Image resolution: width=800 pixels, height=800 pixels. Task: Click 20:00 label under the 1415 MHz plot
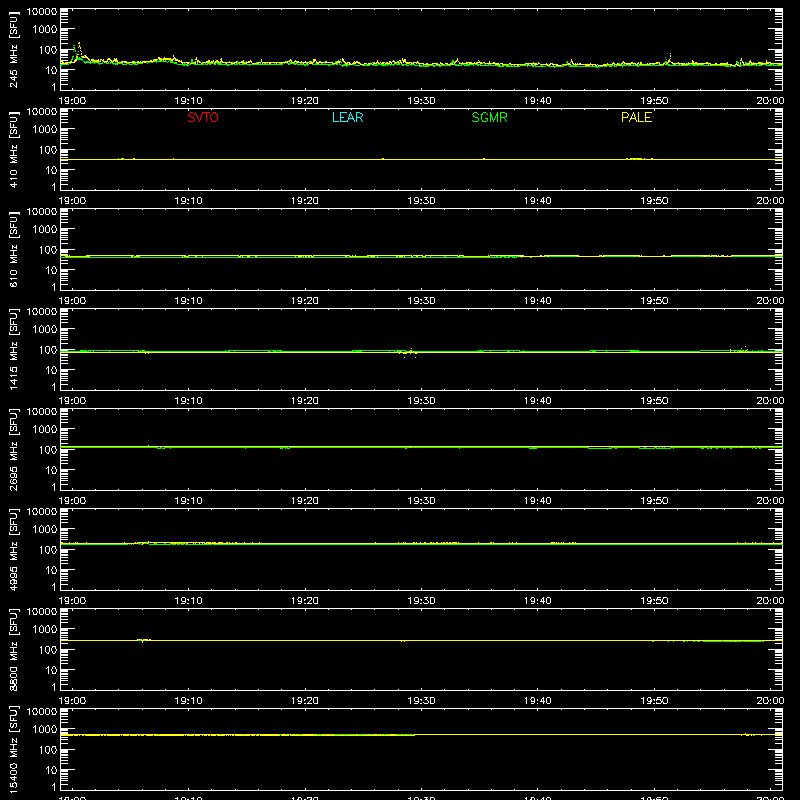tap(770, 401)
